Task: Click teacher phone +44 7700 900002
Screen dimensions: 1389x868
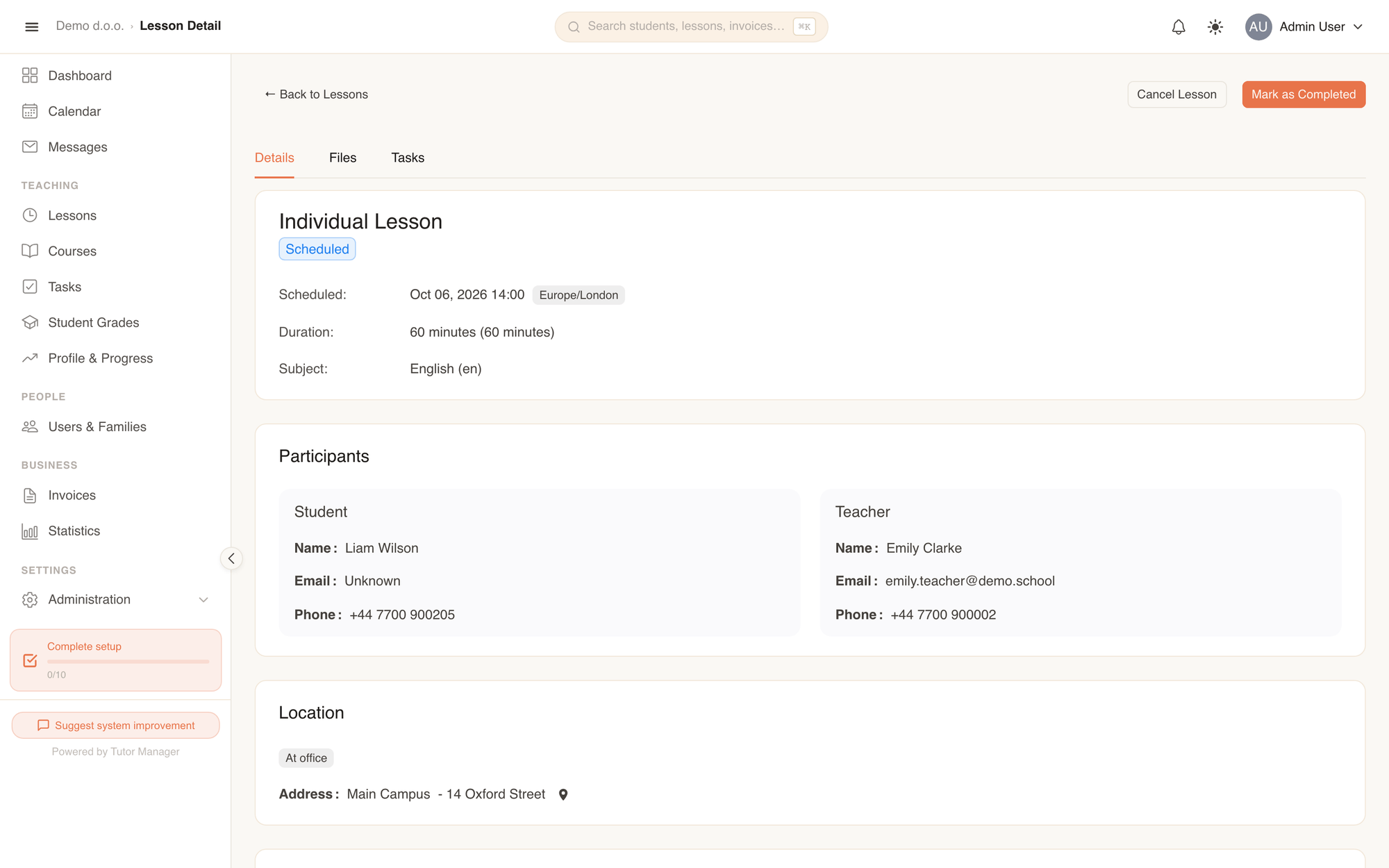Action: click(x=943, y=615)
